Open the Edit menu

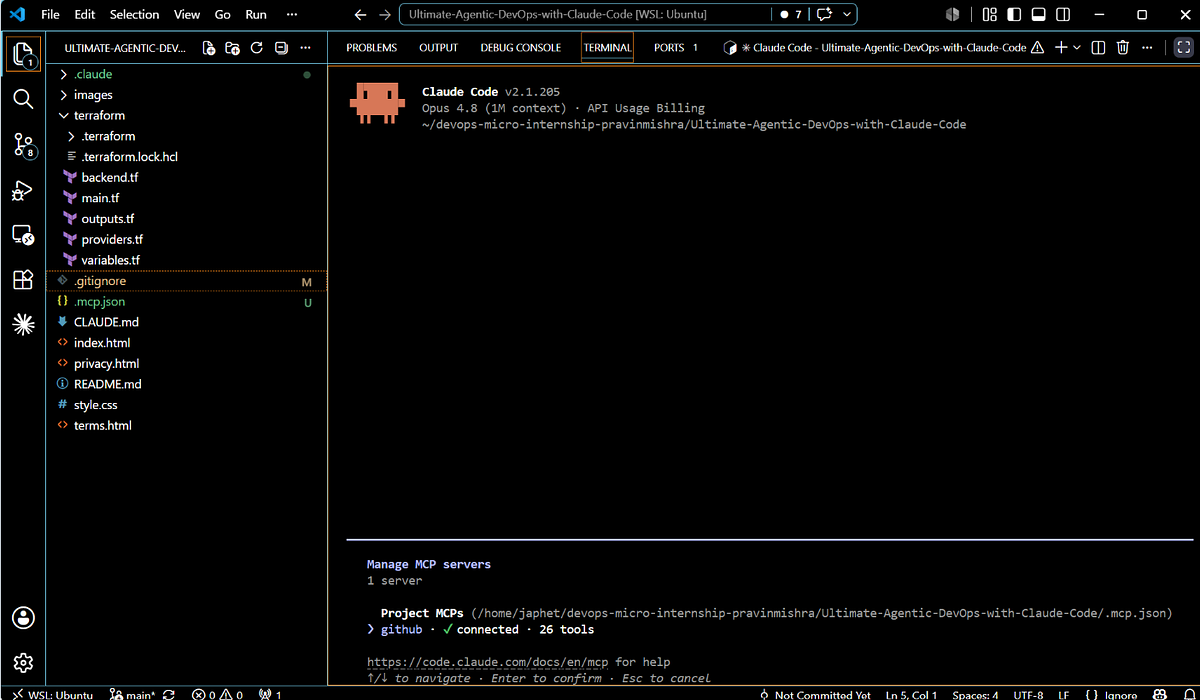coord(85,15)
